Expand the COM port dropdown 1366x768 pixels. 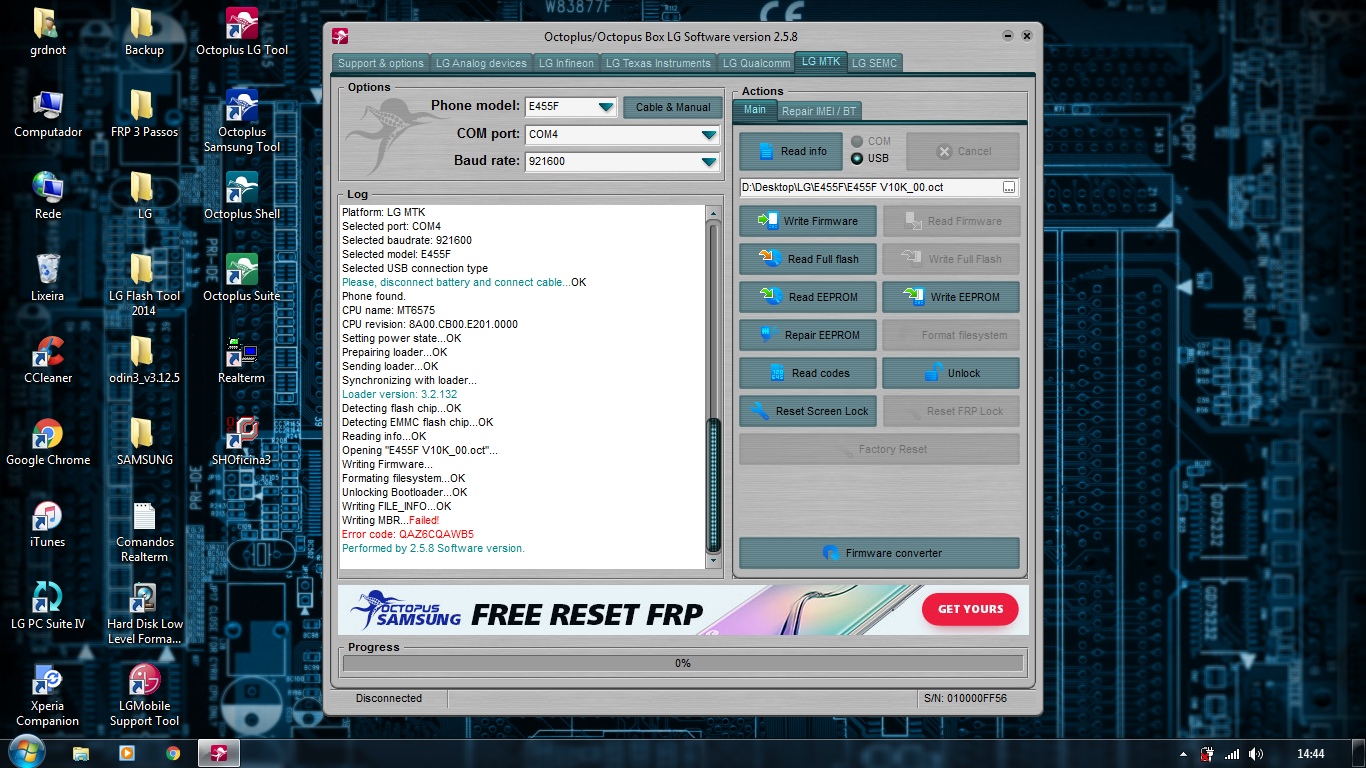(x=709, y=134)
